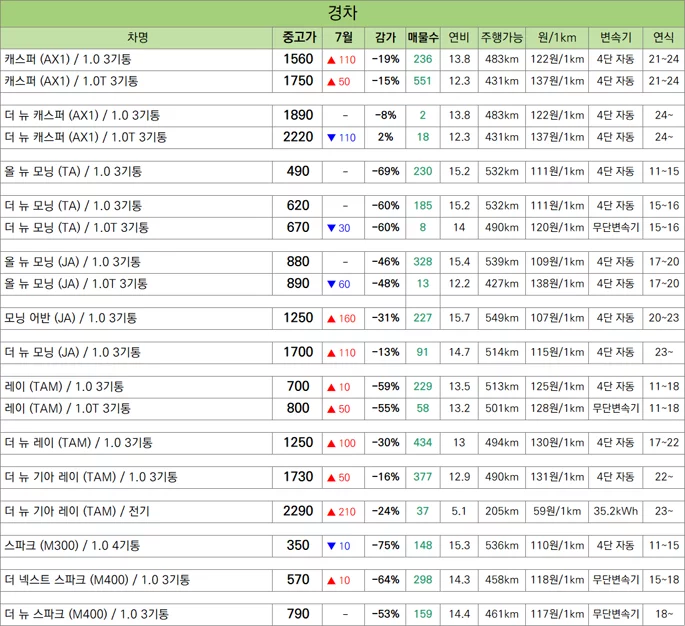Click the blue ▼60 July change
This screenshot has width=685, height=626.
click(339, 285)
